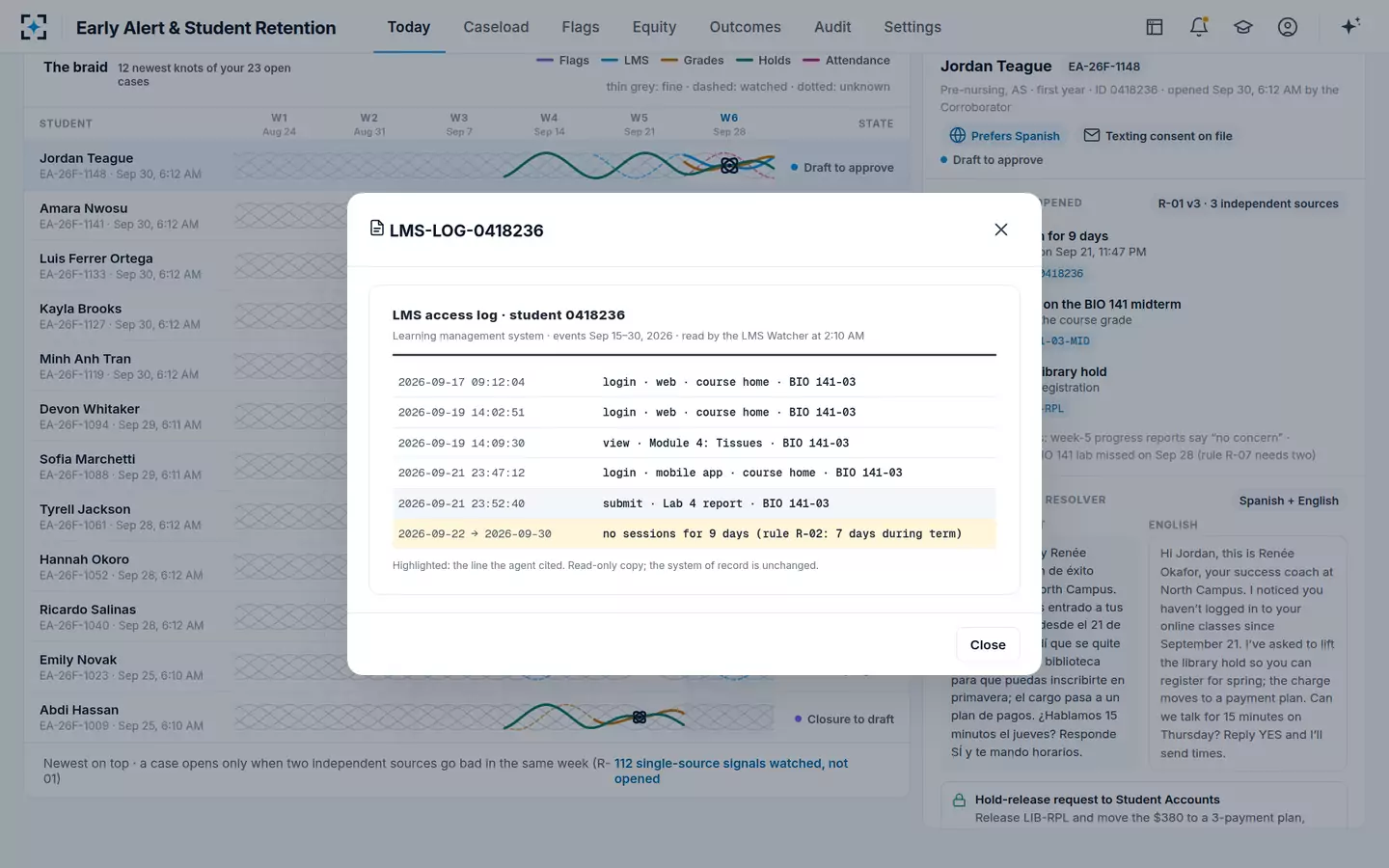Click the Draft to approve state in Jordan's row
Screen dimensions: 1389x868
[x=842, y=168]
